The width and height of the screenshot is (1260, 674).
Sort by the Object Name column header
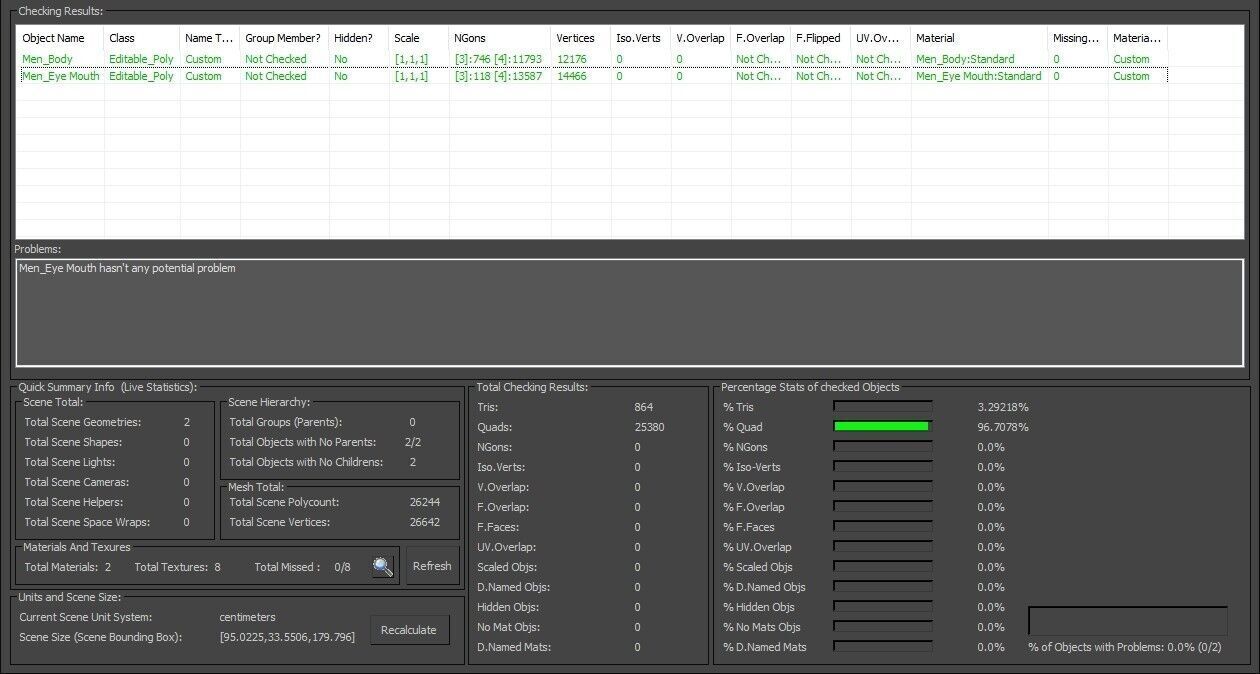(60, 38)
